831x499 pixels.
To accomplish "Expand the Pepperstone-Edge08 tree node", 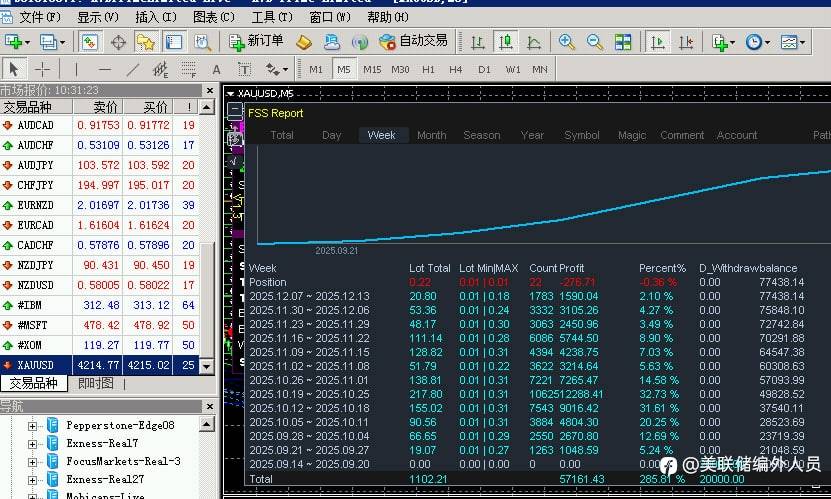I will coord(32,426).
